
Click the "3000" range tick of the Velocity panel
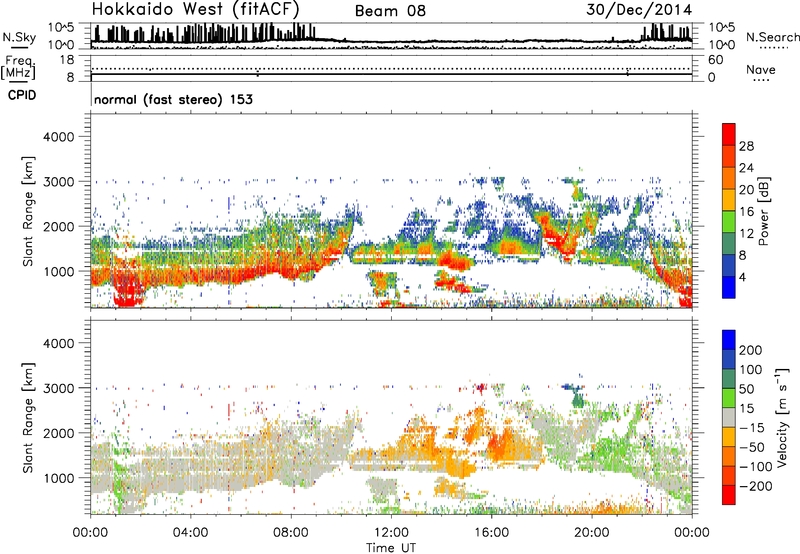point(59,388)
